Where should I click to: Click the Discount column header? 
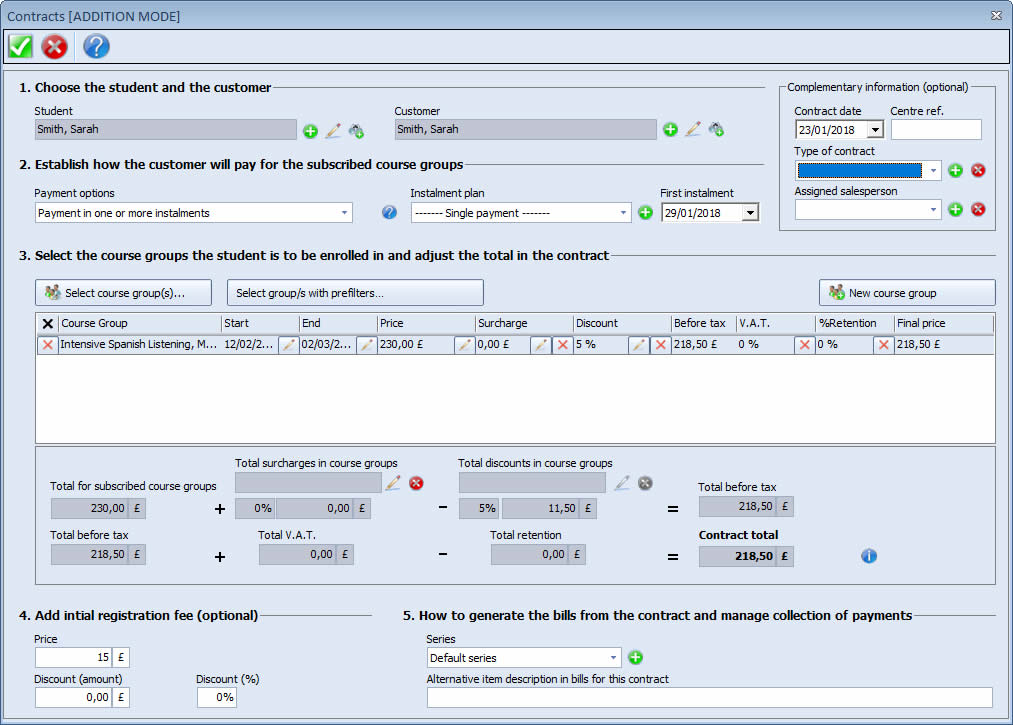tap(622, 323)
